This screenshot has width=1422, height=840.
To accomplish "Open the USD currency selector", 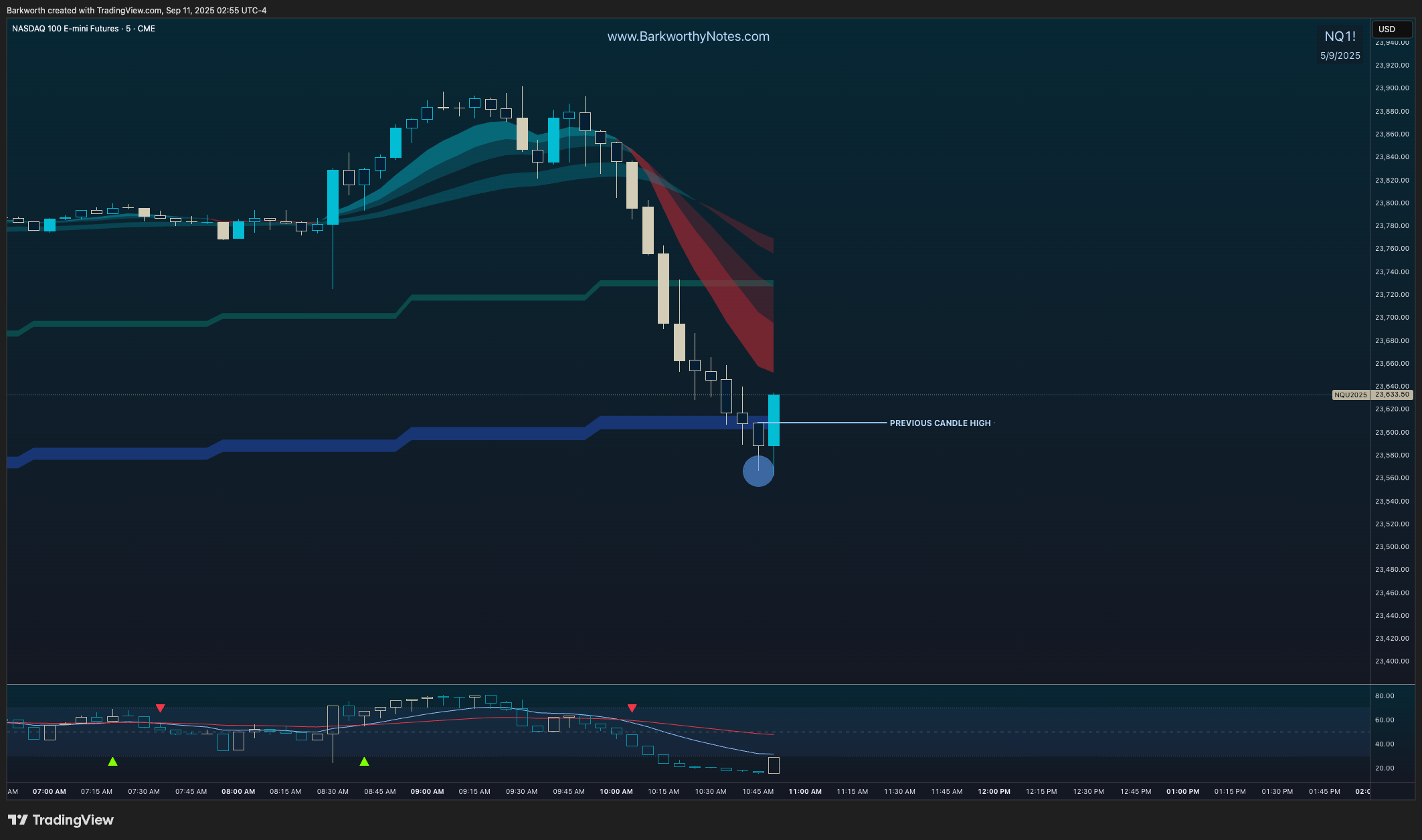I will [x=1391, y=29].
